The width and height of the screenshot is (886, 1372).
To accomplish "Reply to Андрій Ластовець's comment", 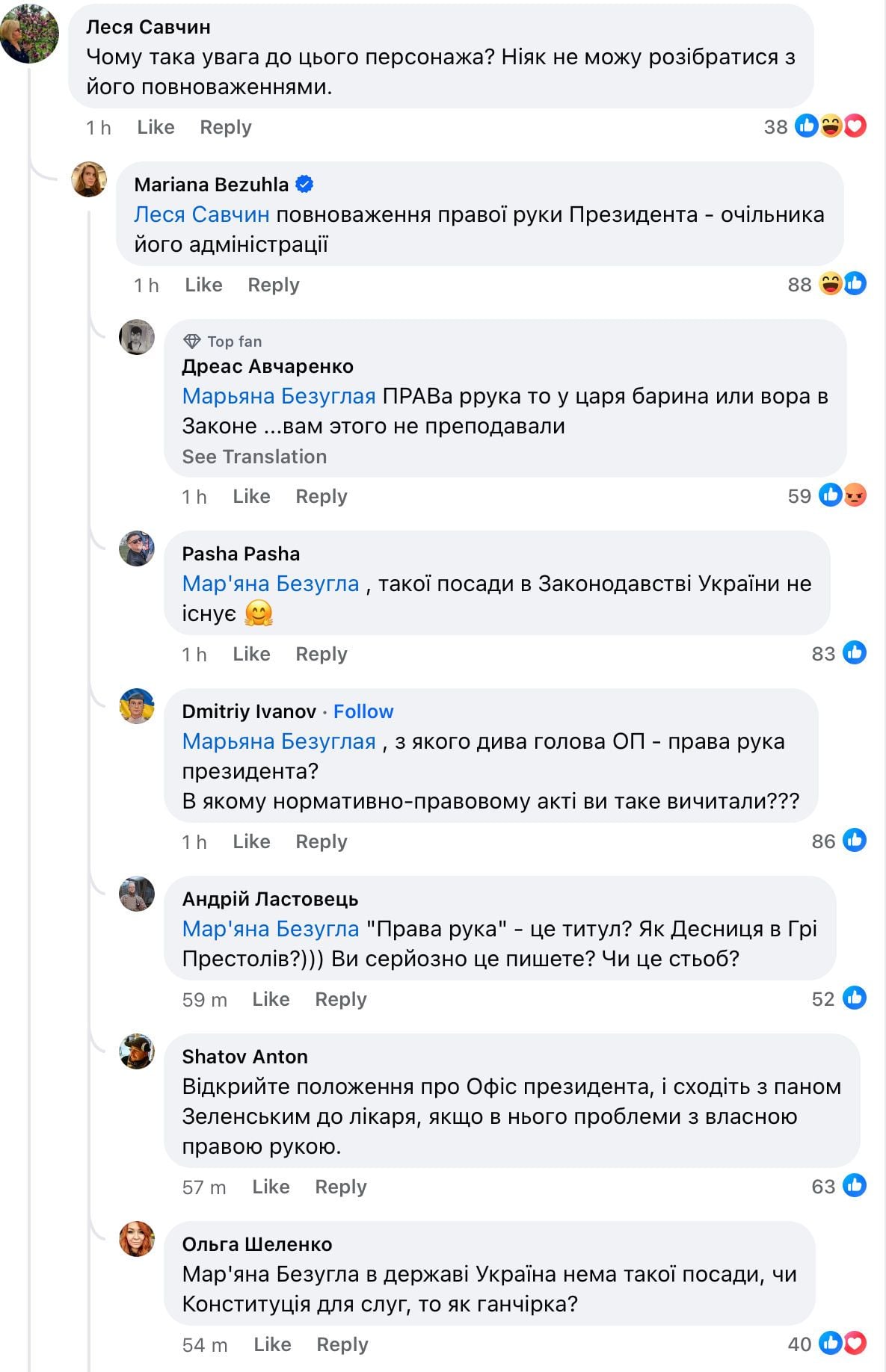I will (x=341, y=999).
